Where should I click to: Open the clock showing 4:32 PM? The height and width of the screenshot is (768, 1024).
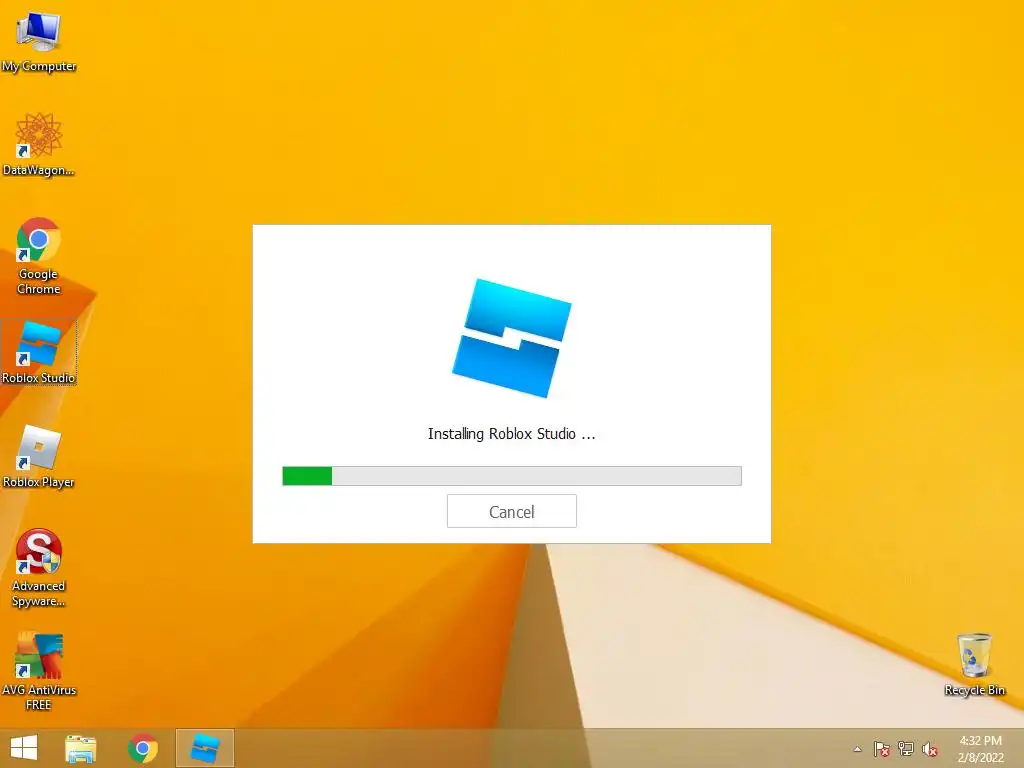click(x=980, y=749)
